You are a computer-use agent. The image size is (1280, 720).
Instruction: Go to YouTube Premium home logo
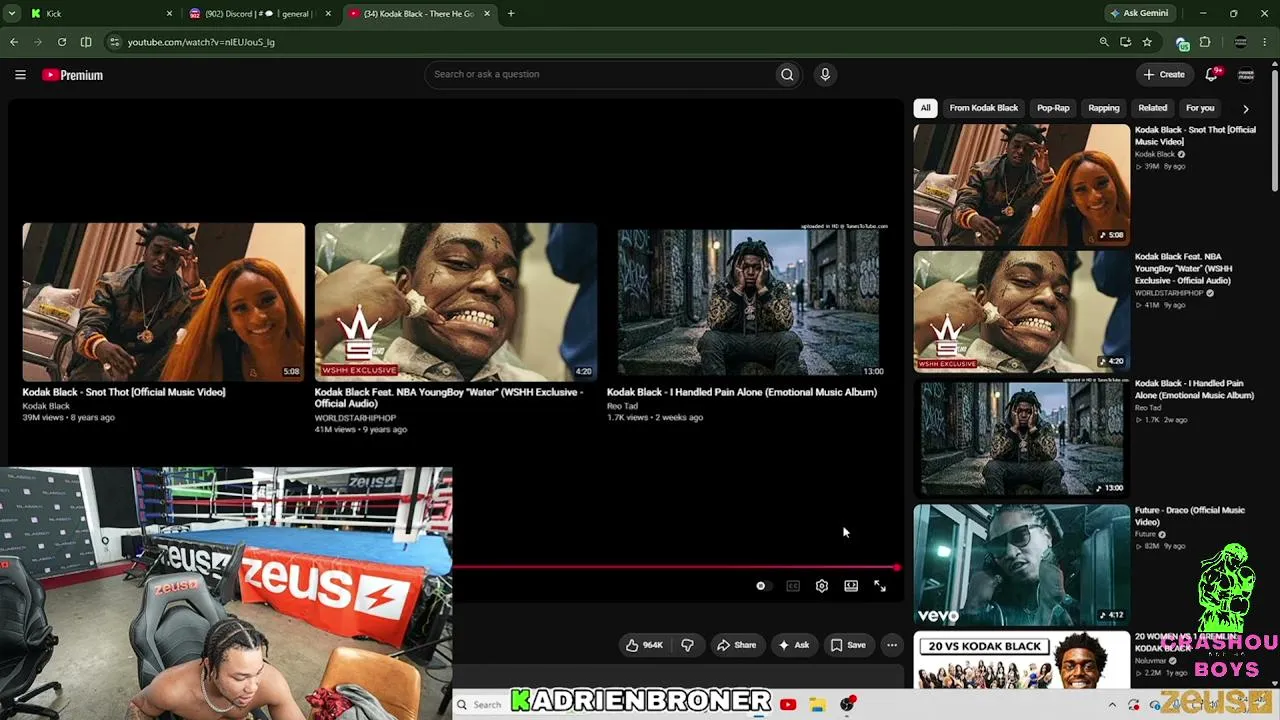click(72, 75)
